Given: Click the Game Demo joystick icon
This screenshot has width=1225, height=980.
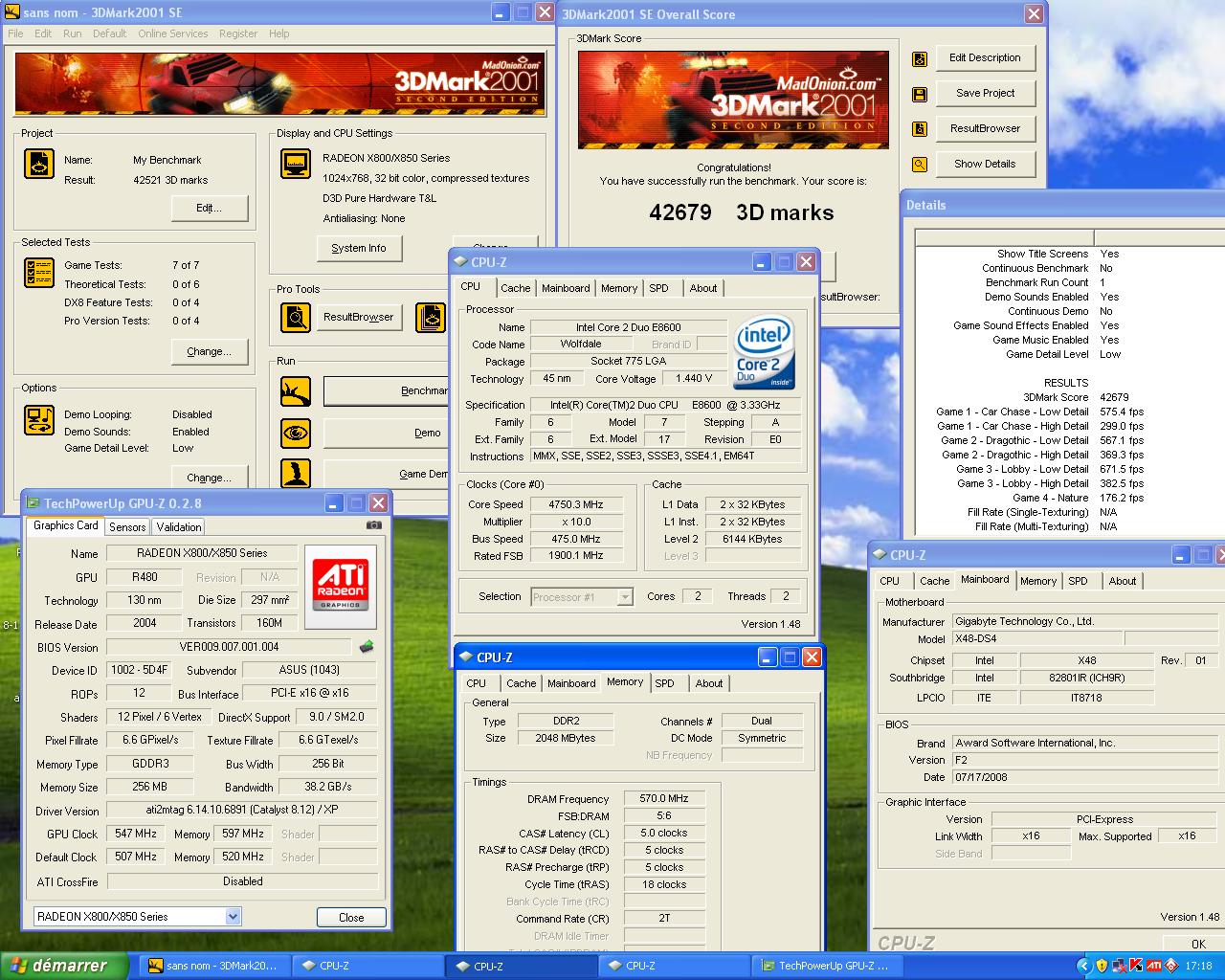Looking at the screenshot, I should point(296,474).
